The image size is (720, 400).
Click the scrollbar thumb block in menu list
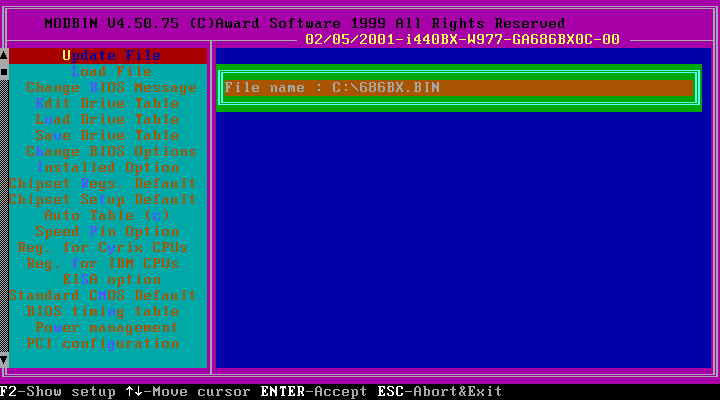coord(4,72)
